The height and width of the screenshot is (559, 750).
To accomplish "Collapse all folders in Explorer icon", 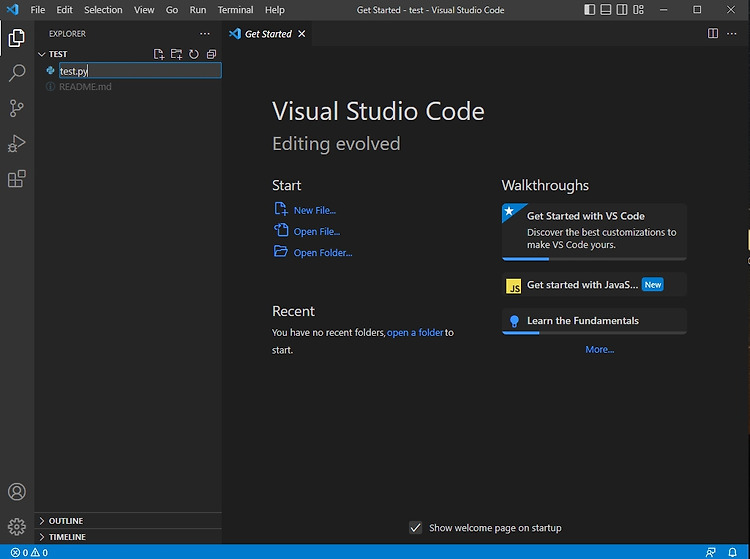I will pos(211,54).
